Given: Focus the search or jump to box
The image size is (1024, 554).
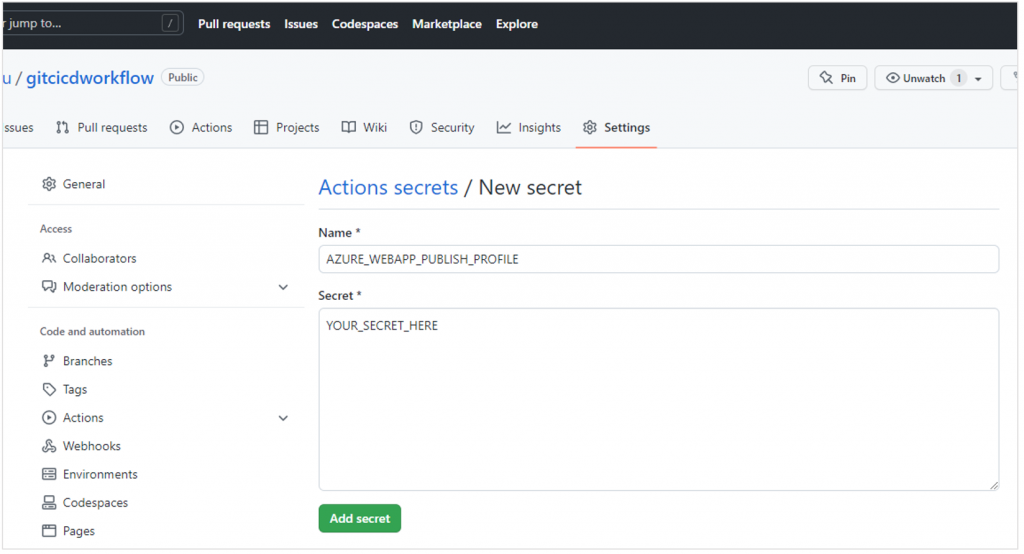Looking at the screenshot, I should pyautogui.click(x=91, y=24).
